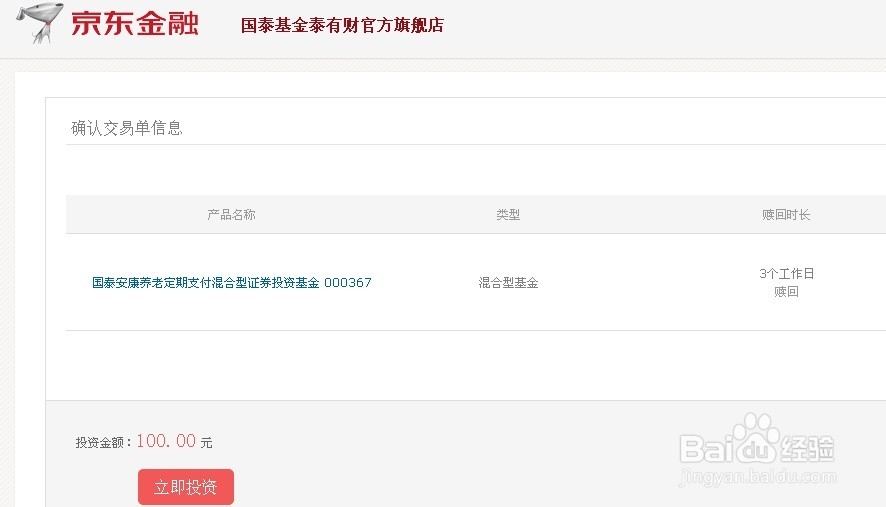Click the 立即投资 button

[185, 487]
